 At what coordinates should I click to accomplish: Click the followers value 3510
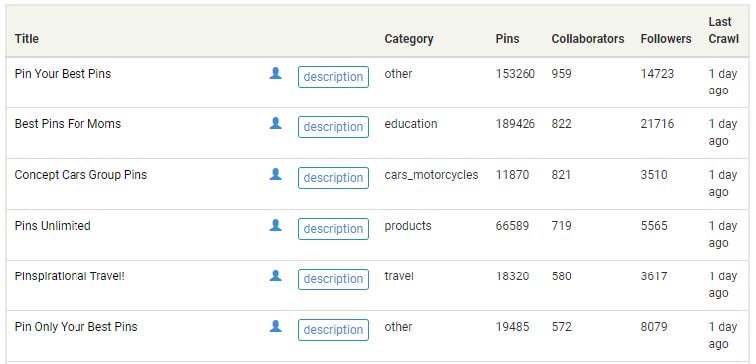point(654,175)
